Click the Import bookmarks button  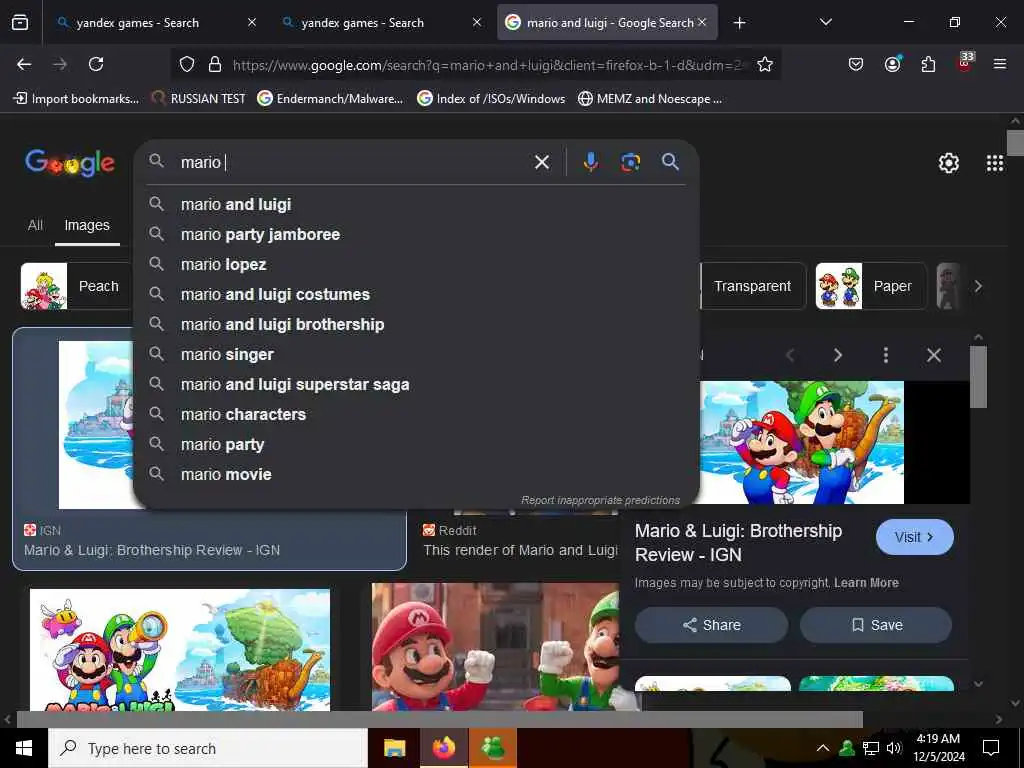click(x=76, y=99)
